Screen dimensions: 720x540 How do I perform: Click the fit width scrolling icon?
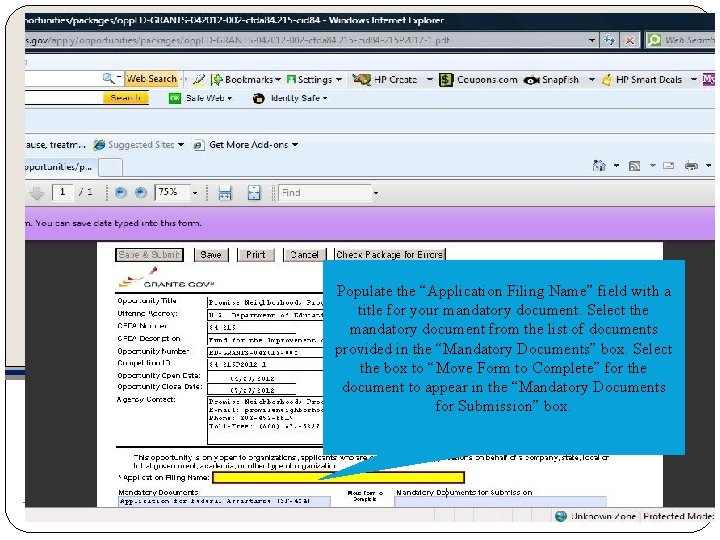point(225,193)
